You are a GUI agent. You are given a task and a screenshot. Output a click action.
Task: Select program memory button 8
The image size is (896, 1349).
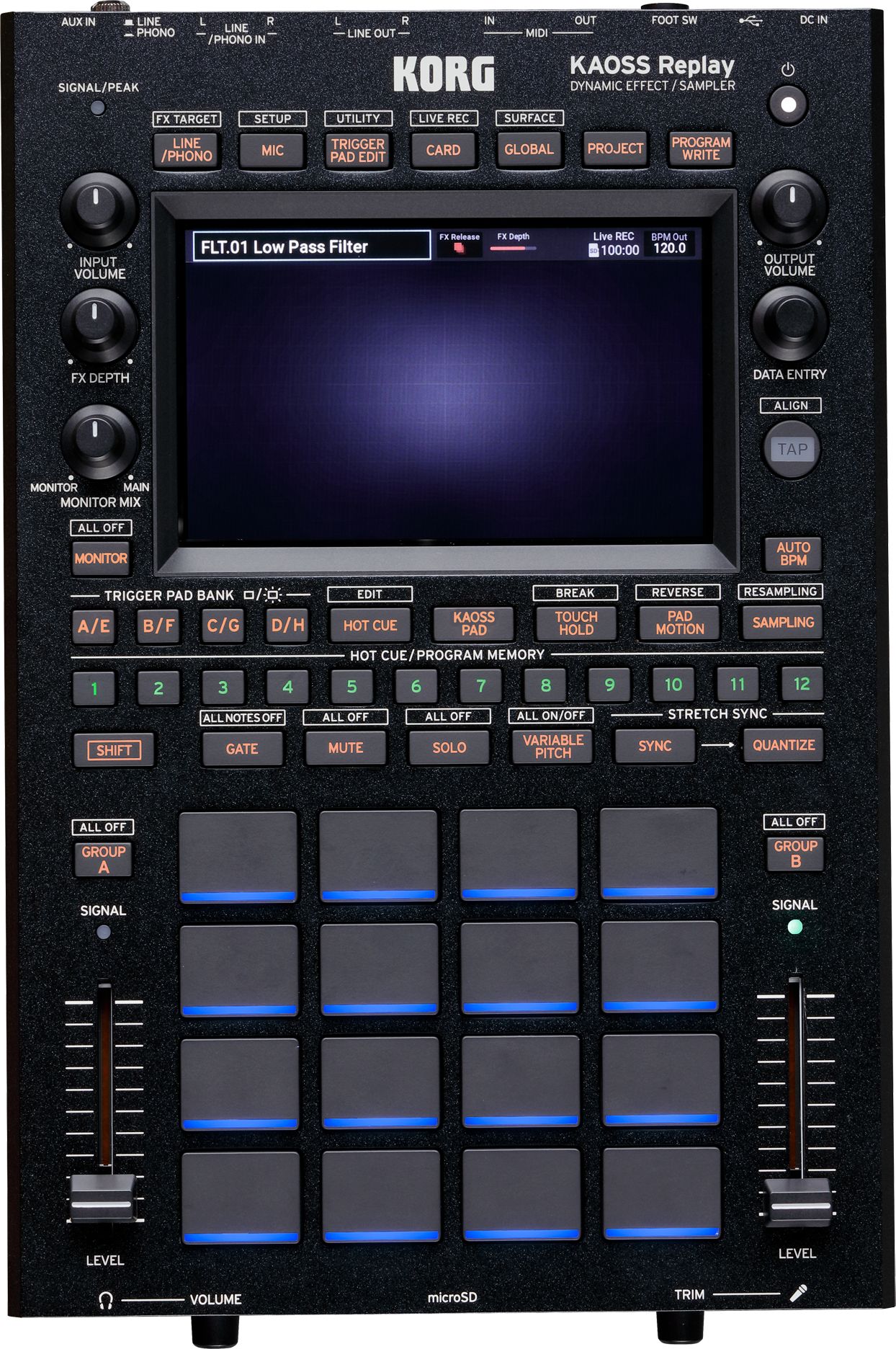(x=545, y=685)
